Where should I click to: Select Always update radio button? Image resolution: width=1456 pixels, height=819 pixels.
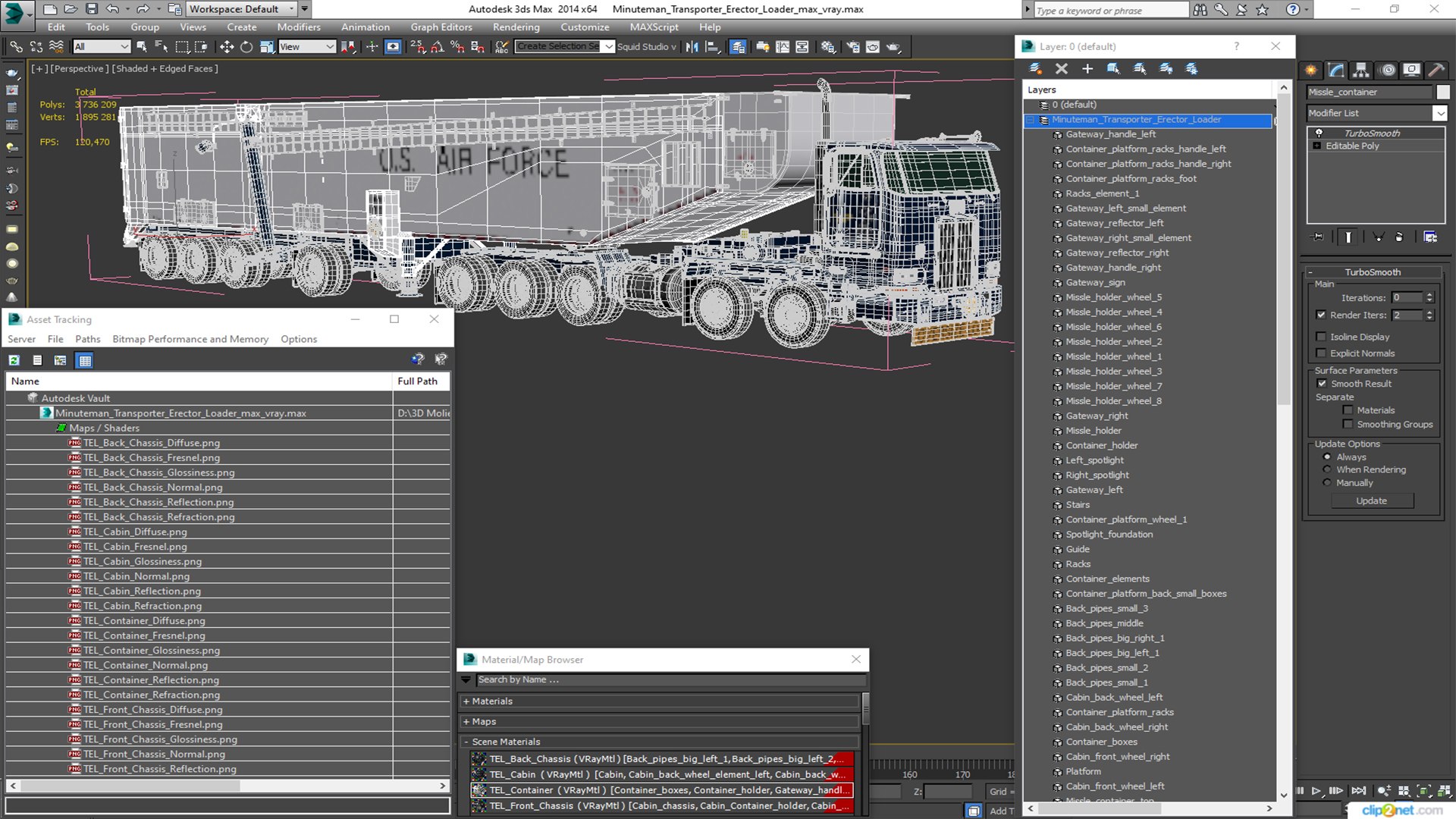[1327, 457]
